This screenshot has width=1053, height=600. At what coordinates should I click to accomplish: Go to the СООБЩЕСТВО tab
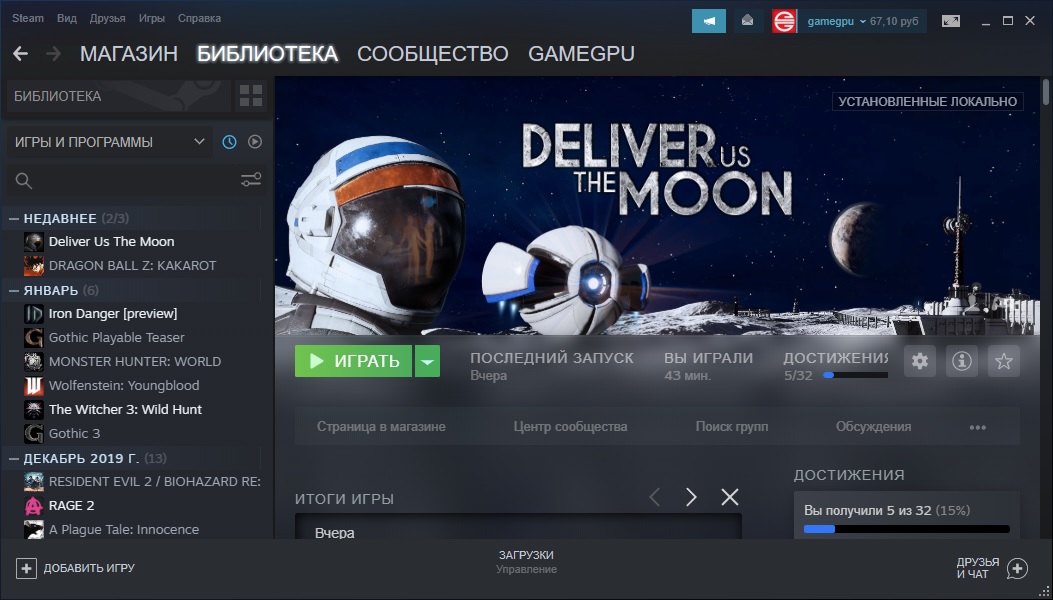click(x=432, y=54)
